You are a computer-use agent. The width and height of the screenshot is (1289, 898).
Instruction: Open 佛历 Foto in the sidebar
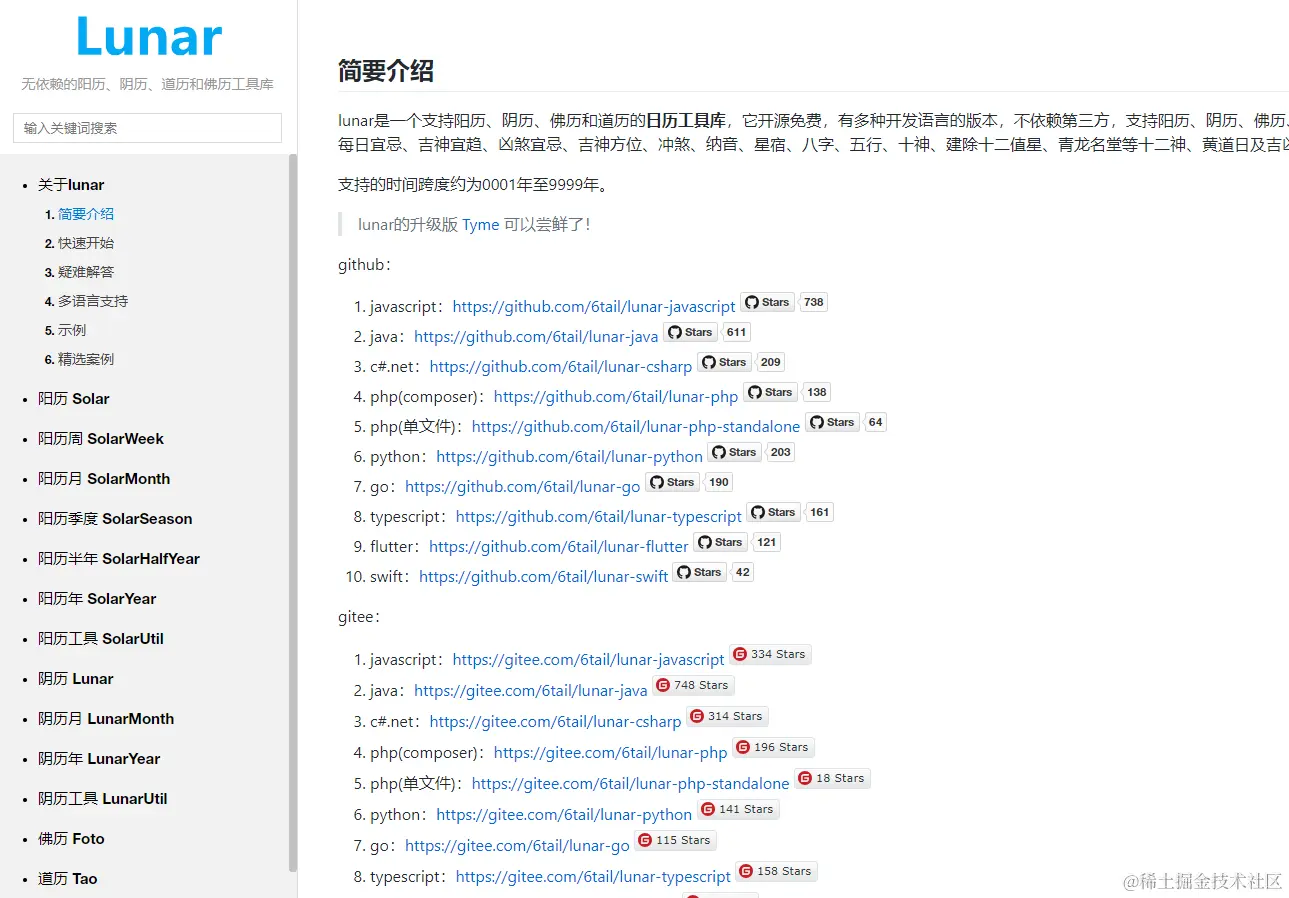[x=71, y=839]
